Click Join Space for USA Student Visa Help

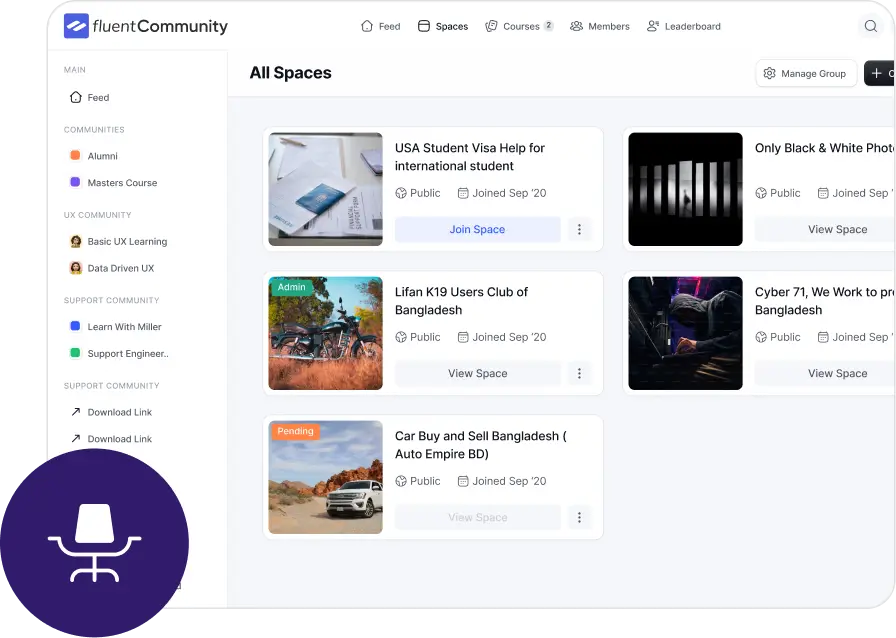click(x=478, y=229)
